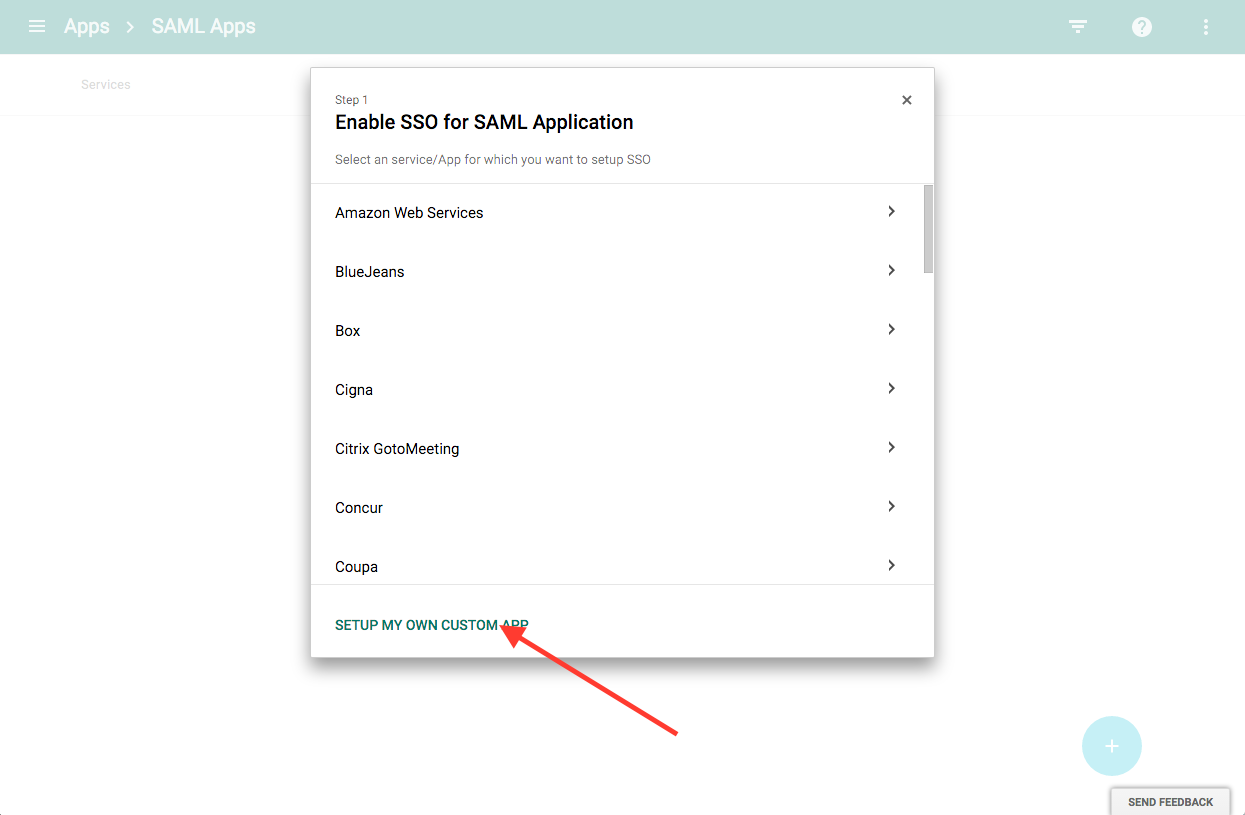The image size is (1245, 815).
Task: Expand BlueJeans row chevron
Action: coord(891,270)
